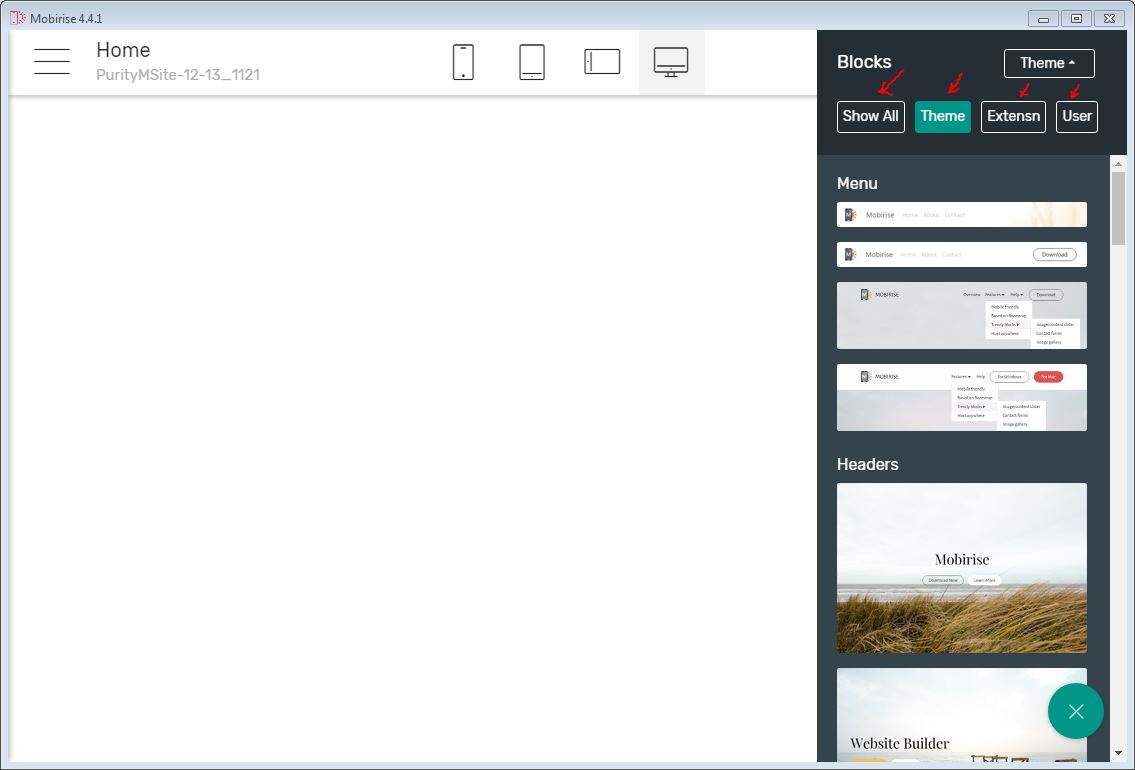Pick the Menu block with the red button

click(961, 397)
